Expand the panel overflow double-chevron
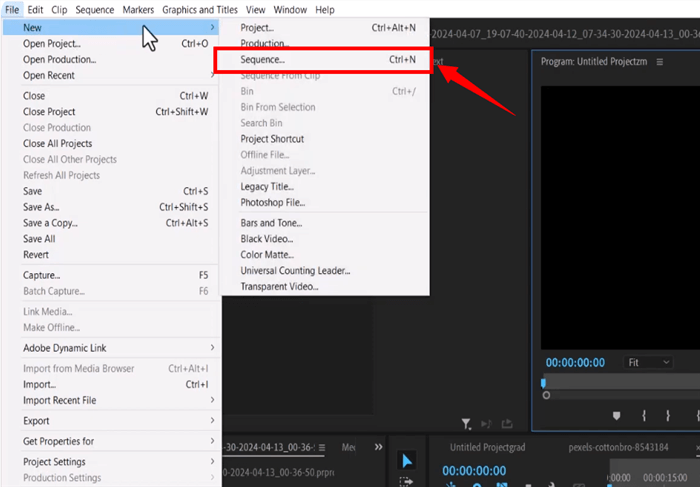Image resolution: width=700 pixels, height=487 pixels. click(x=379, y=447)
